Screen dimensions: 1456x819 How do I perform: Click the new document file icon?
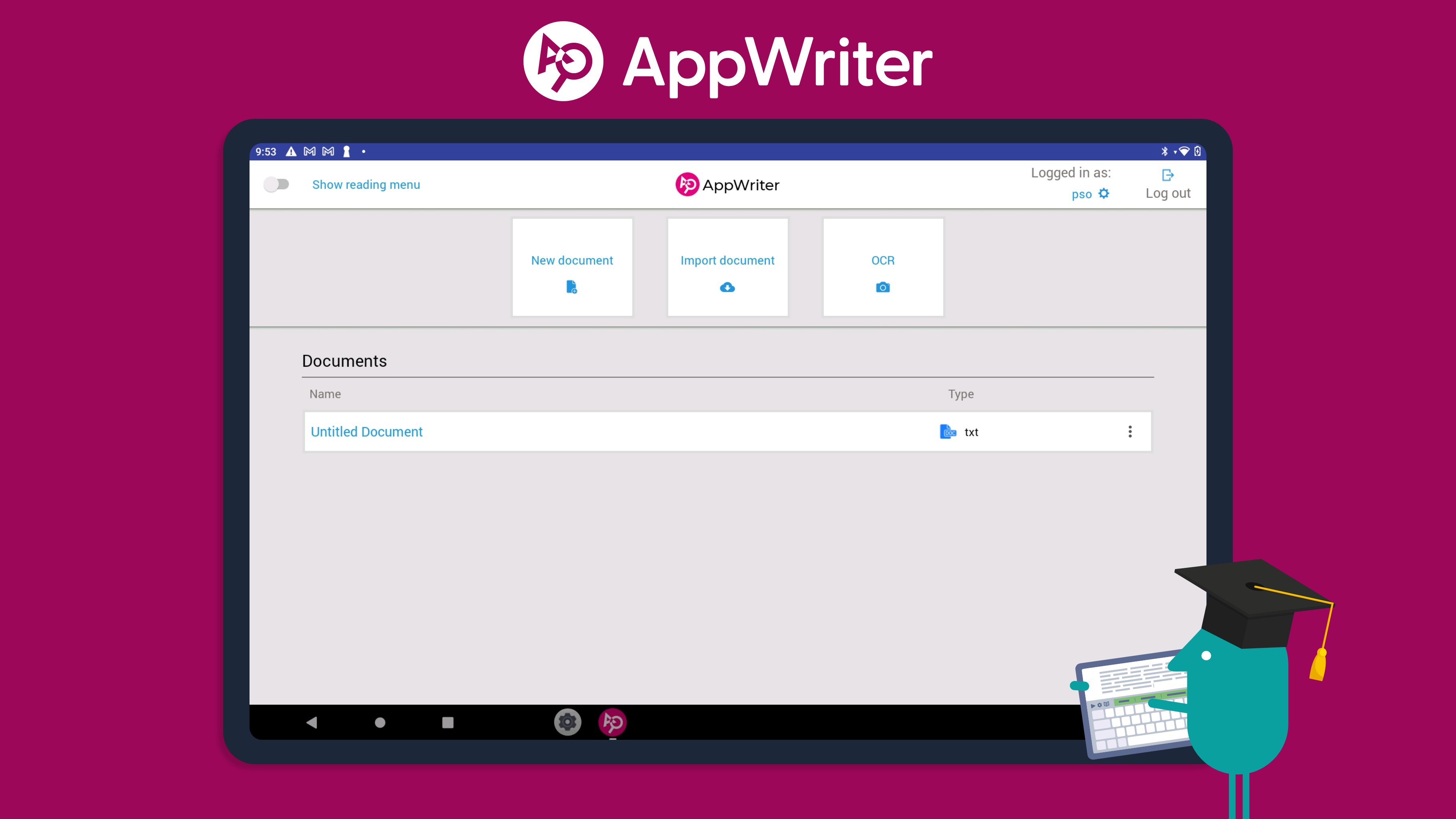pyautogui.click(x=571, y=287)
